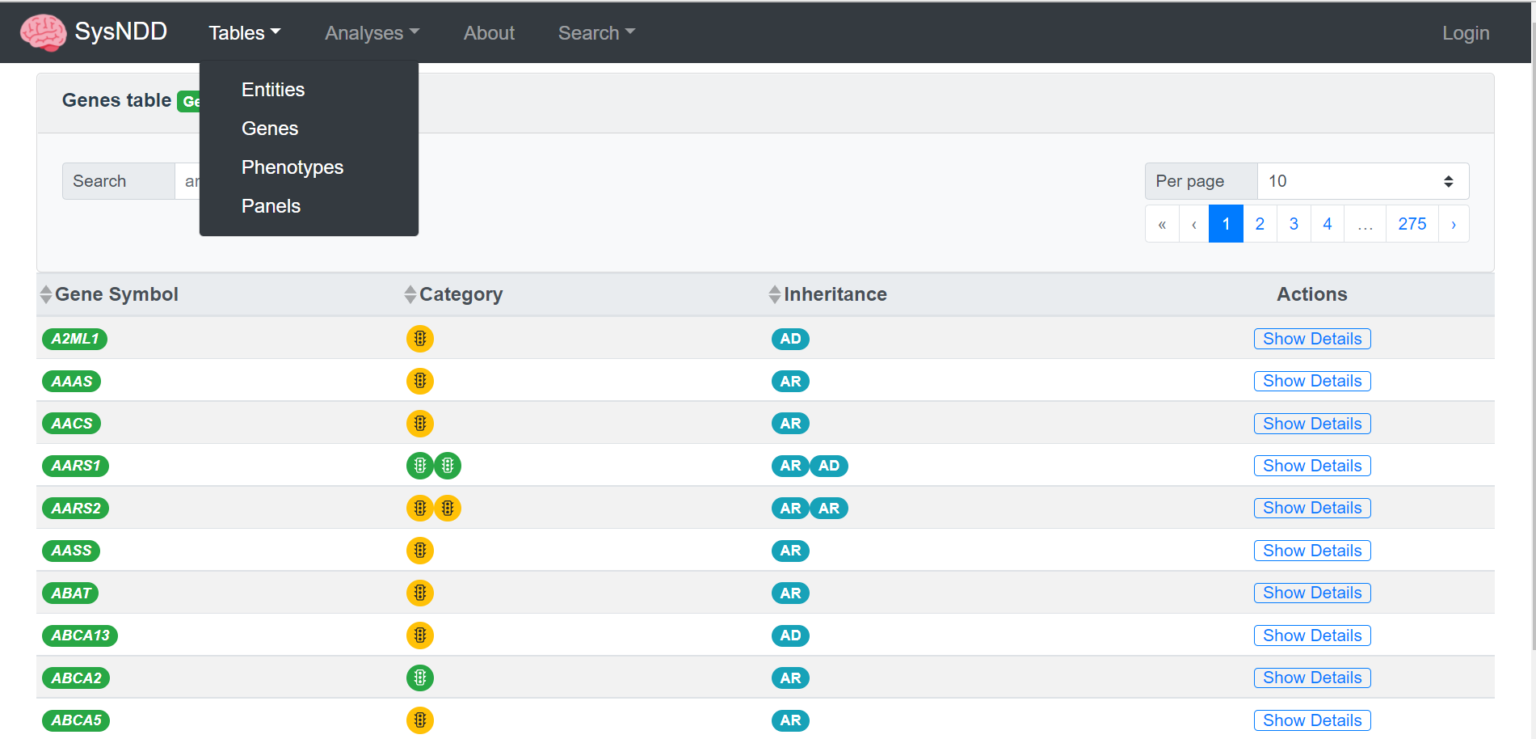Sort the Category column using sort arrows
This screenshot has width=1536, height=739.
(410, 295)
